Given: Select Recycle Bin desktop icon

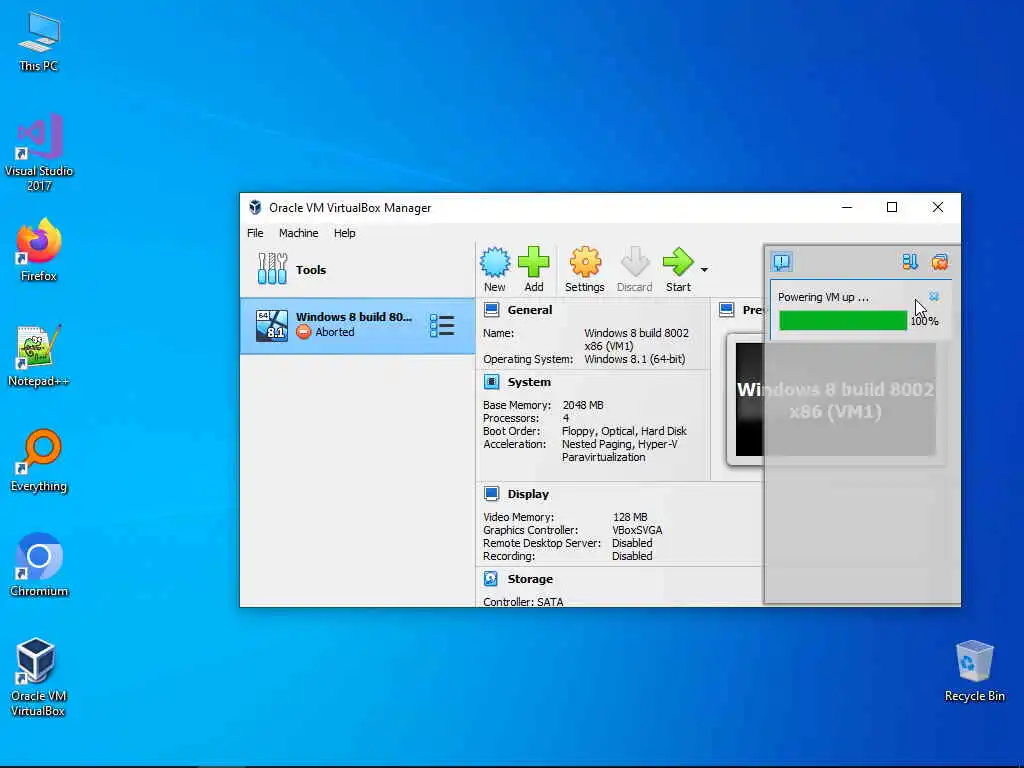Looking at the screenshot, I should tap(974, 671).
